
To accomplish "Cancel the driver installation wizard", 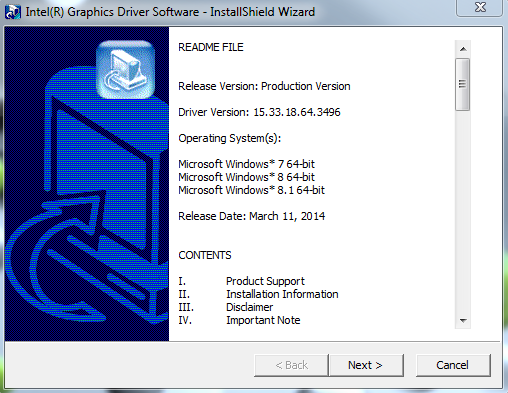I will pyautogui.click(x=453, y=365).
